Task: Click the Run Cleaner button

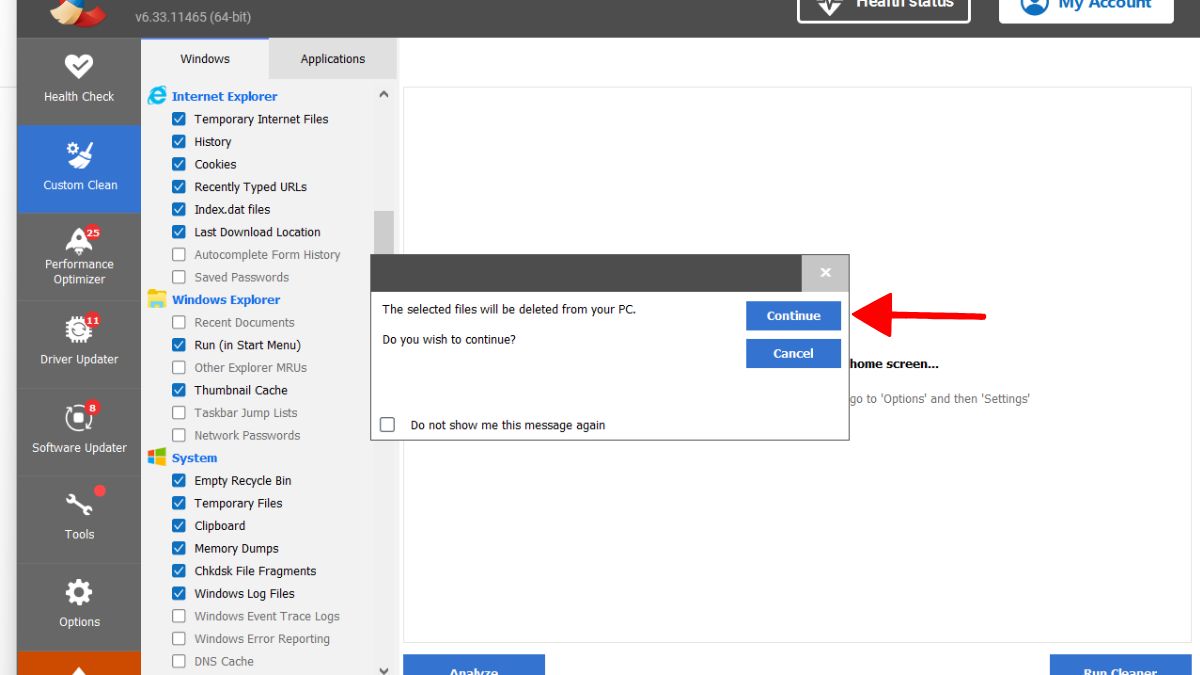Action: coord(1120,665)
